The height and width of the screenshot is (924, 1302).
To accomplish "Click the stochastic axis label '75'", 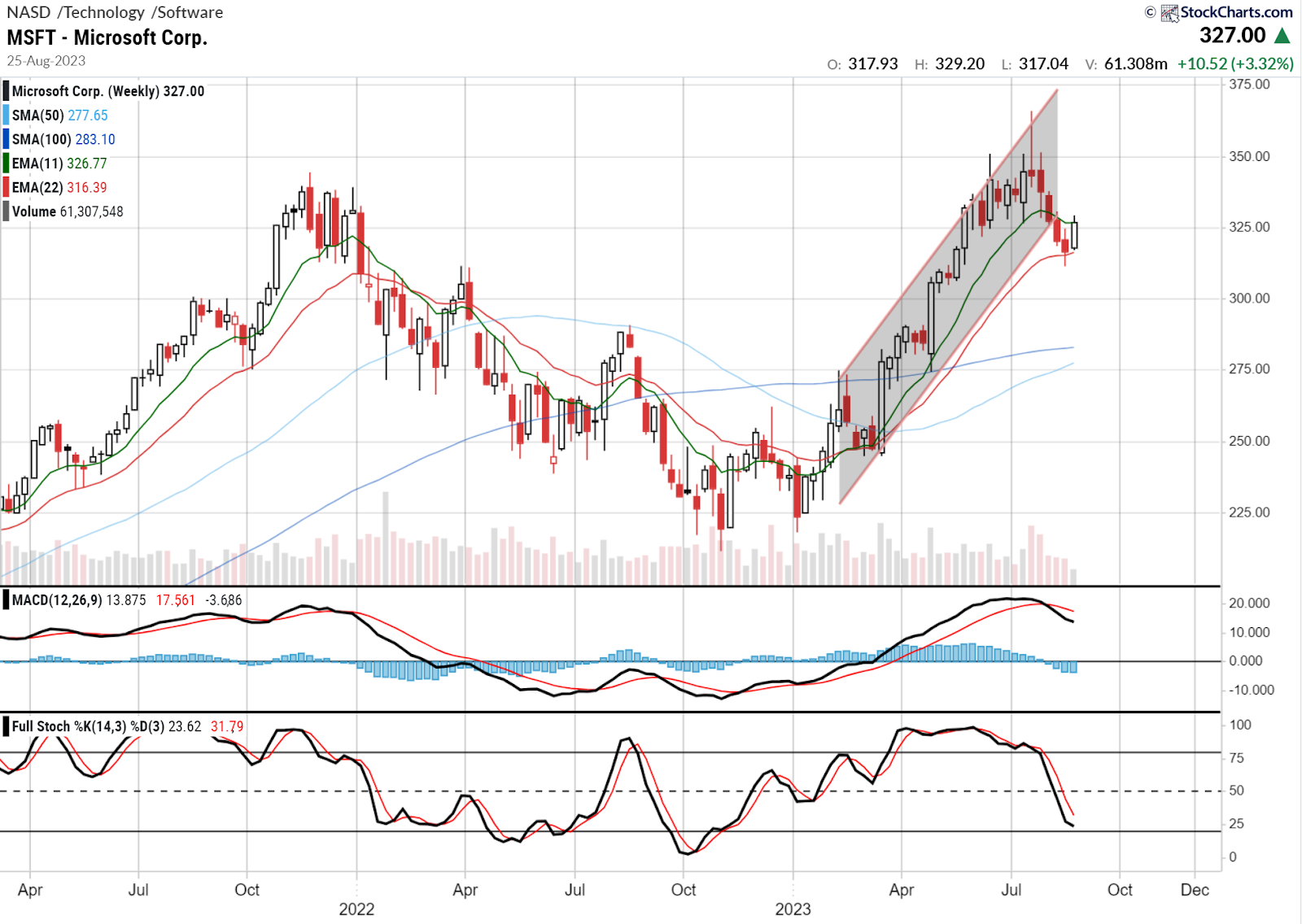I will 1236,758.
